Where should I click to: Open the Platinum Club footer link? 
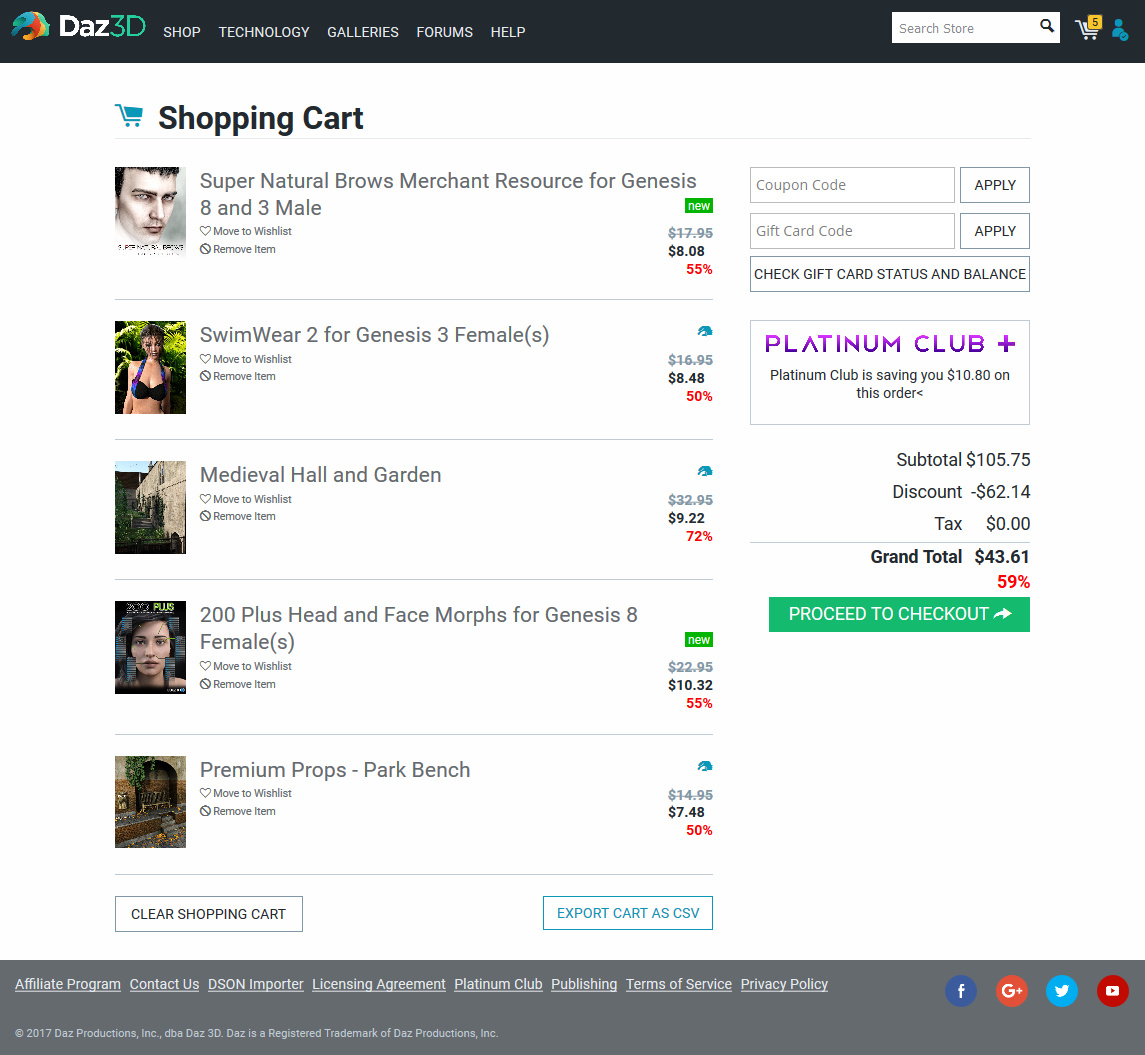pyautogui.click(x=498, y=984)
